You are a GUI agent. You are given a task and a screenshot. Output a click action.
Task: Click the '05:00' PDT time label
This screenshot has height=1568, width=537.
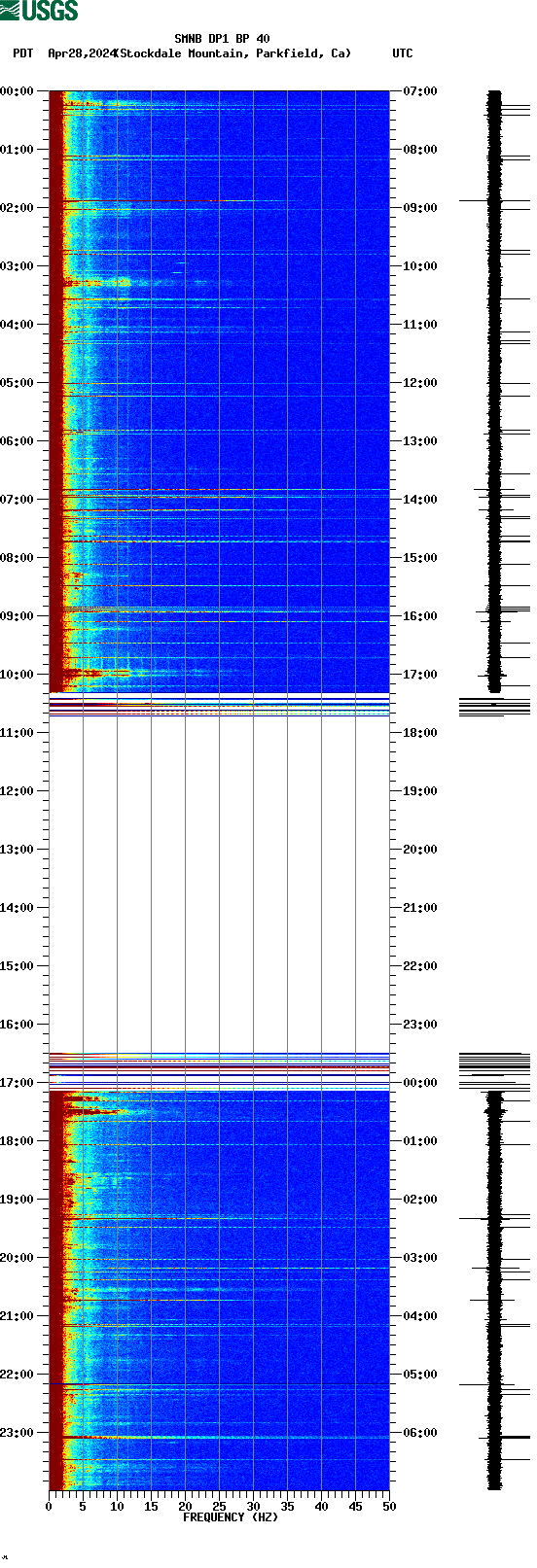17,382
